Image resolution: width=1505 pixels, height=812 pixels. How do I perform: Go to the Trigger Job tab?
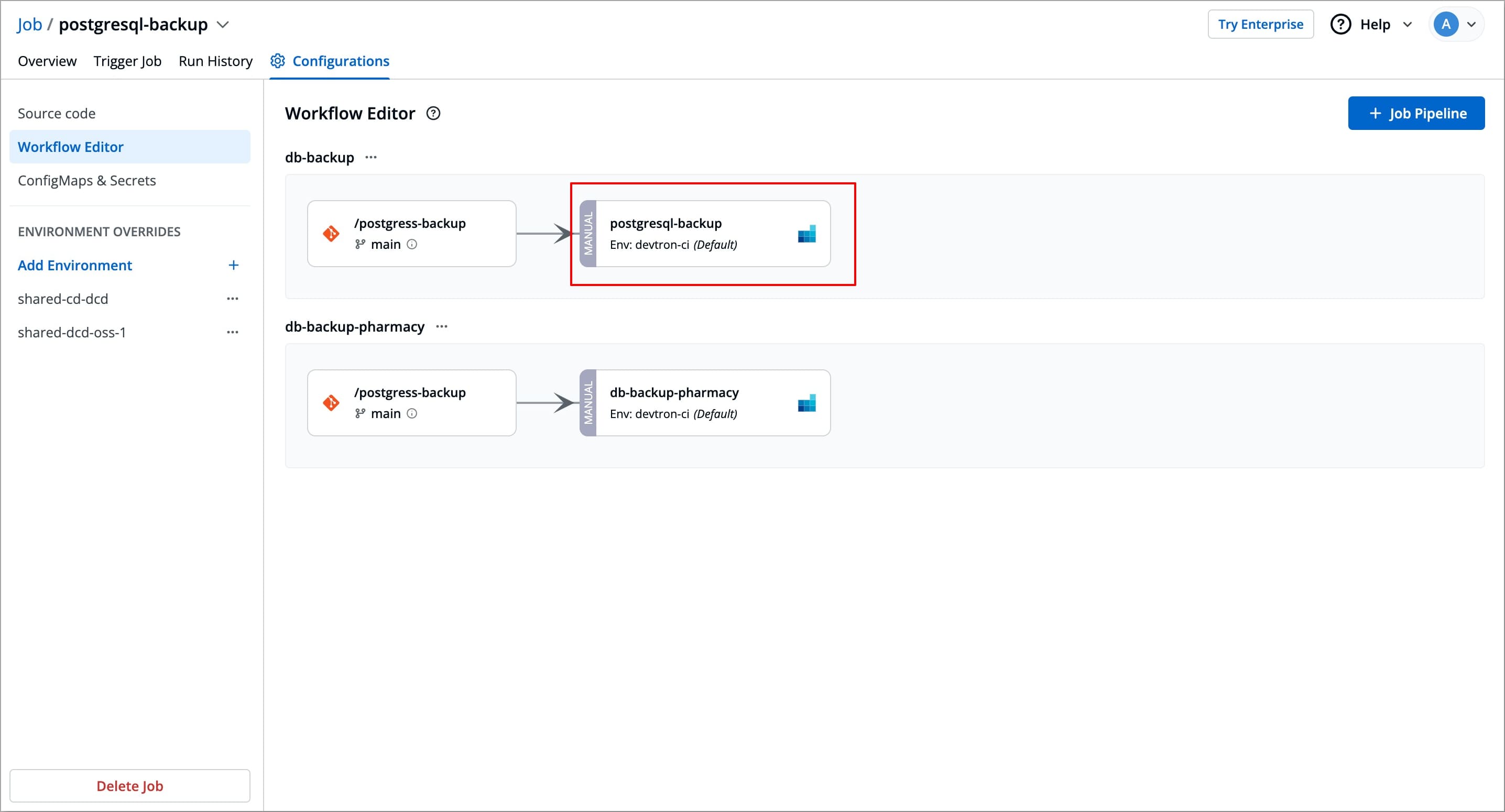[x=127, y=61]
